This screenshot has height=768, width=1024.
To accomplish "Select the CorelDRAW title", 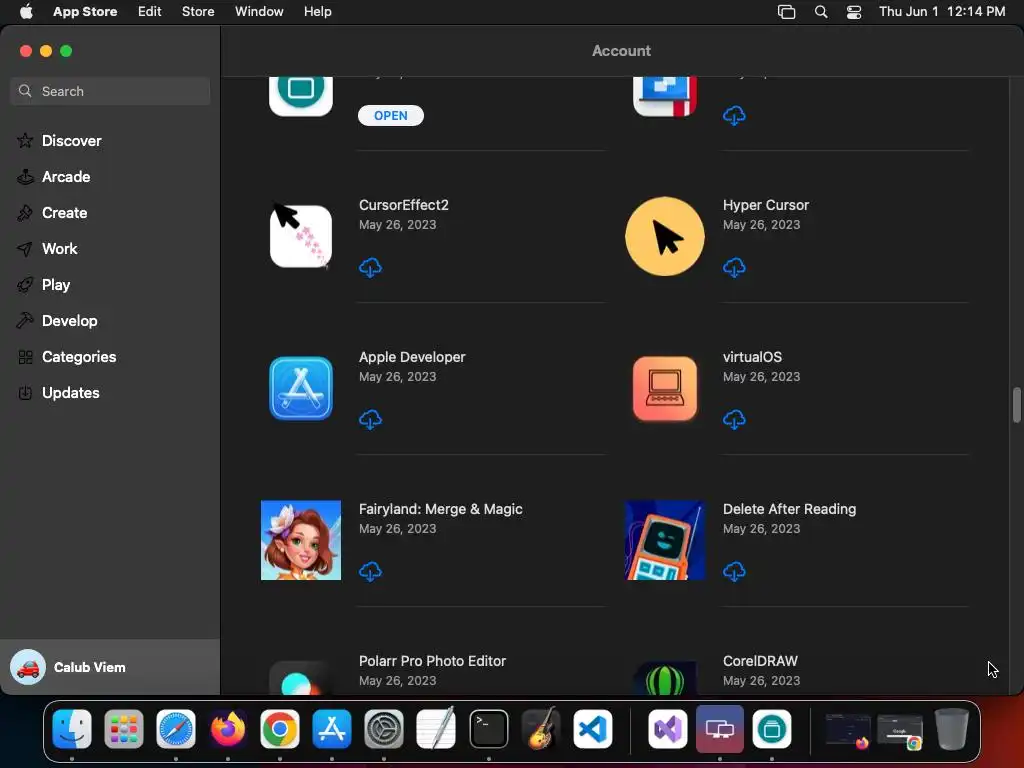I will [x=760, y=661].
